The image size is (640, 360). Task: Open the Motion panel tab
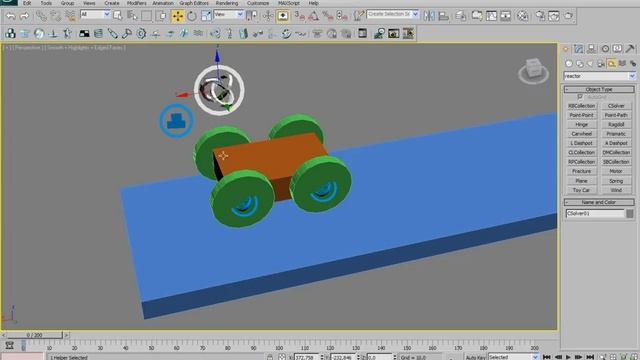[604, 49]
